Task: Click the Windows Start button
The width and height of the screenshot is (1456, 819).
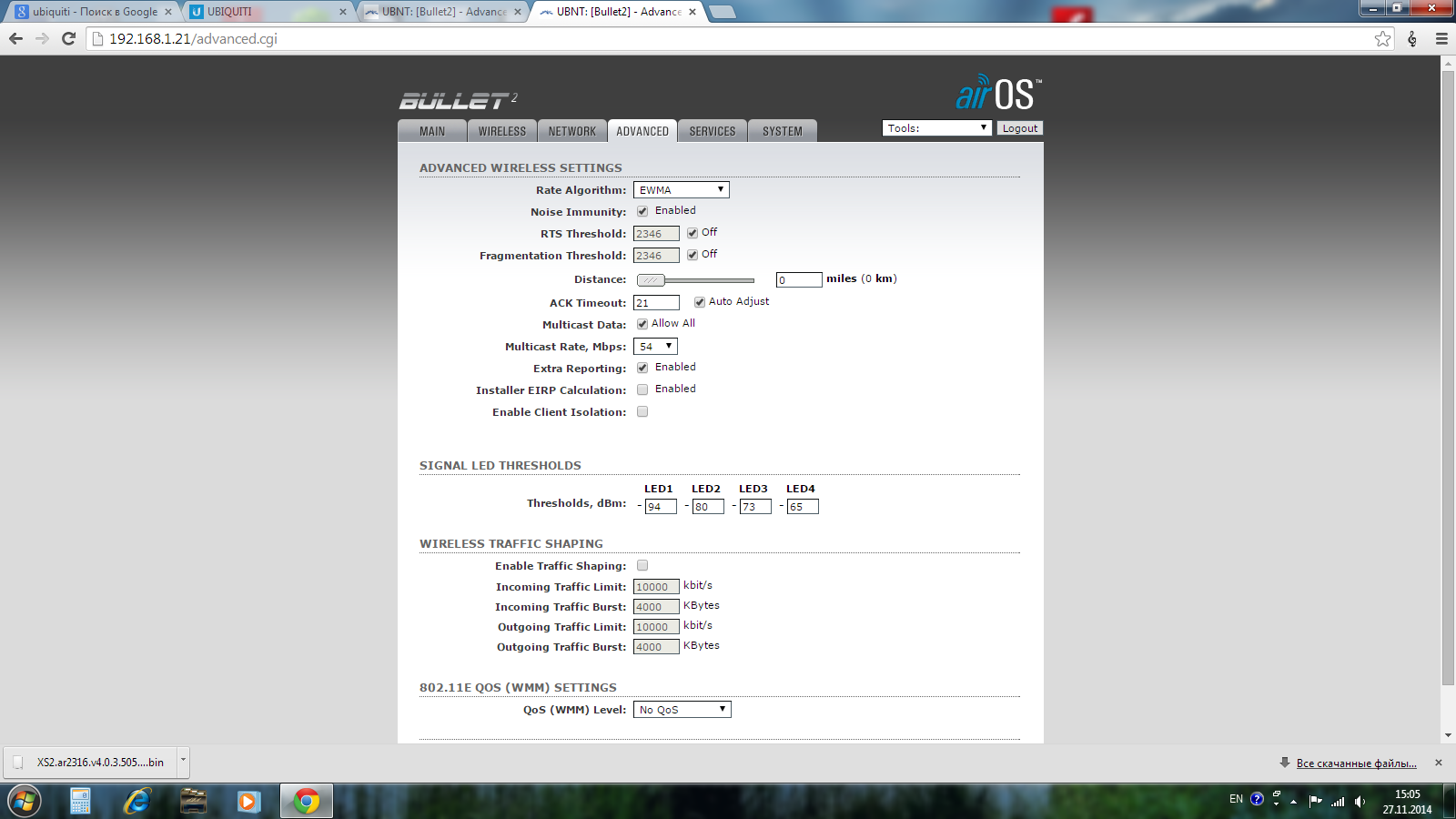Action: coord(25,801)
